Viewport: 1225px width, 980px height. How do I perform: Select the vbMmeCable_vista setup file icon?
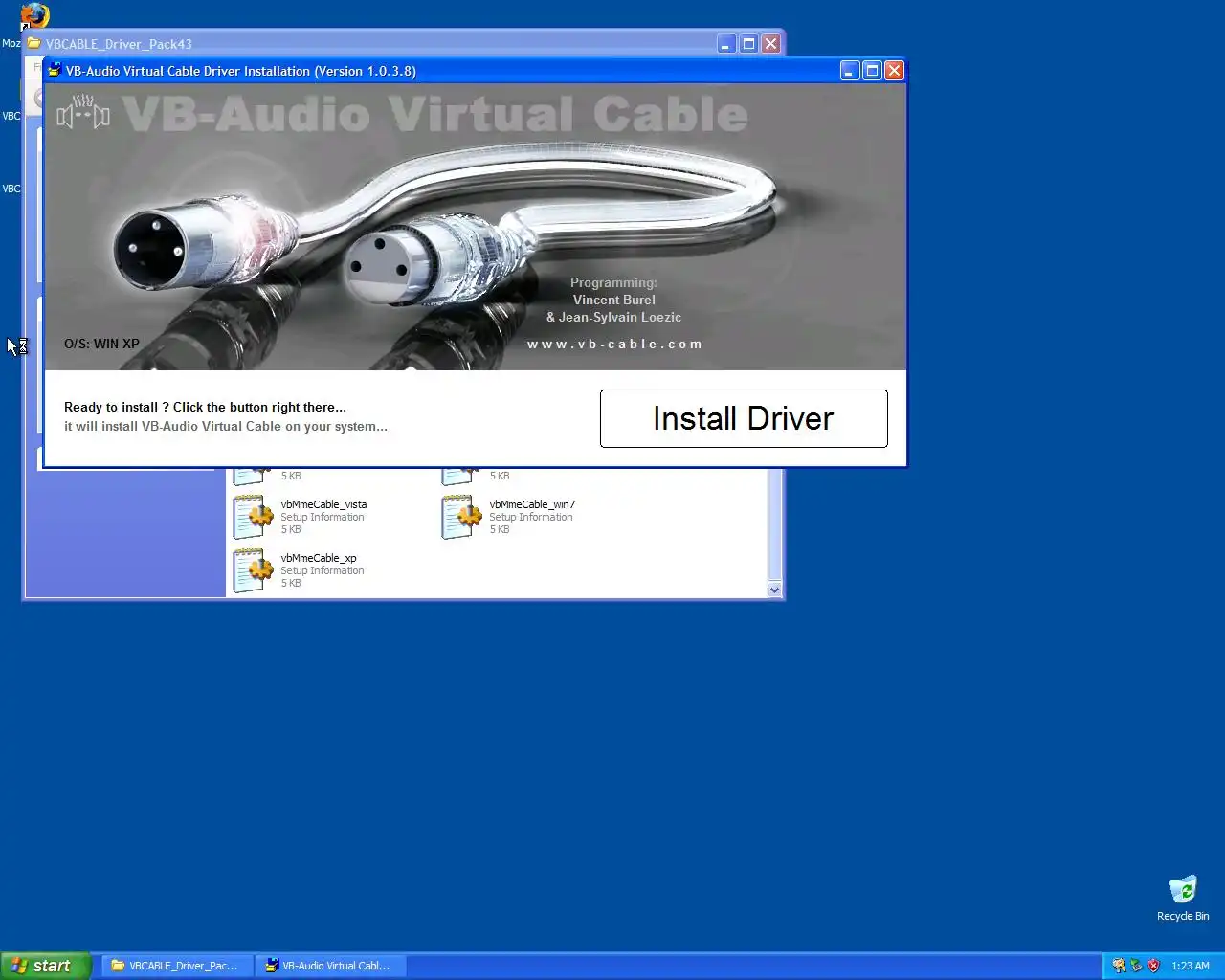tap(253, 517)
